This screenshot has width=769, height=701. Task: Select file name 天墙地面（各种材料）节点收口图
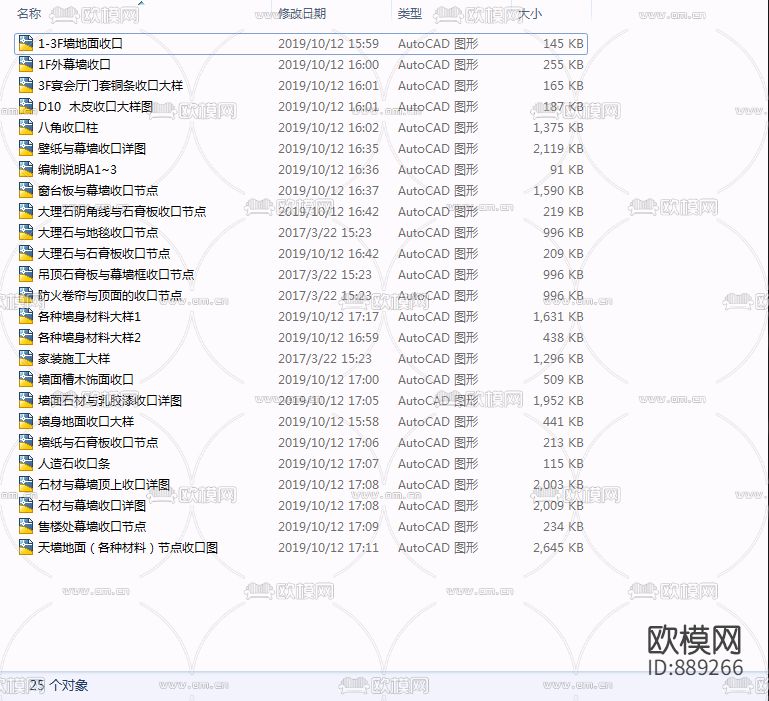[128, 548]
